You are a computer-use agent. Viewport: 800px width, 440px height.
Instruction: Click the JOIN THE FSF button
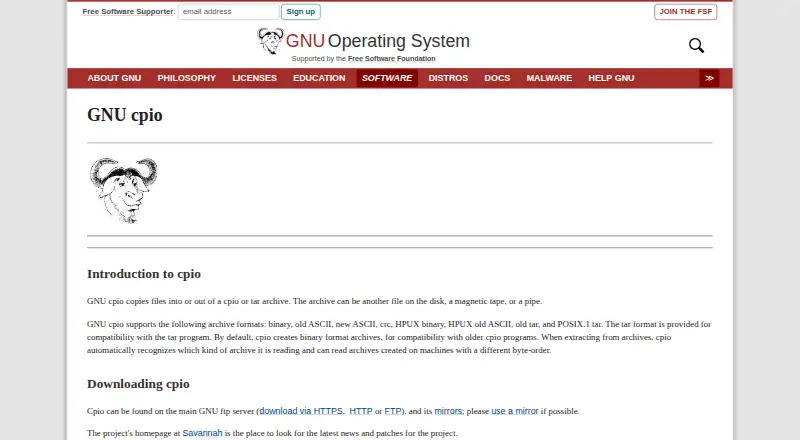[685, 12]
